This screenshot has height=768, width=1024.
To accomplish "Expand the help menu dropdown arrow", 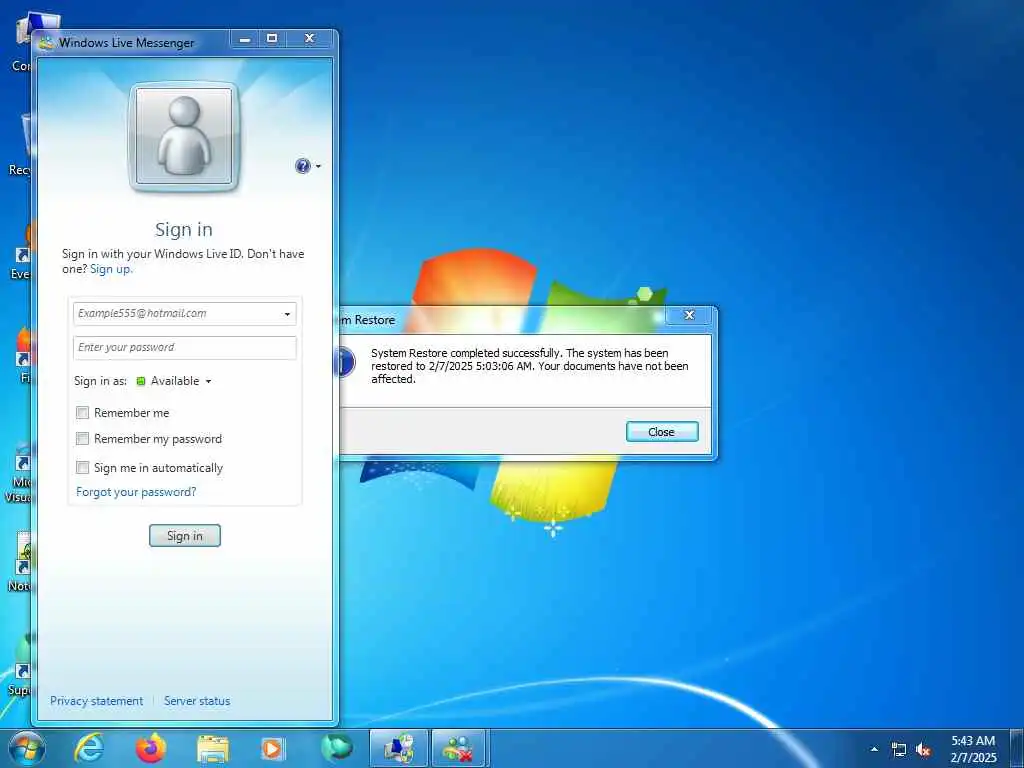I will point(318,167).
